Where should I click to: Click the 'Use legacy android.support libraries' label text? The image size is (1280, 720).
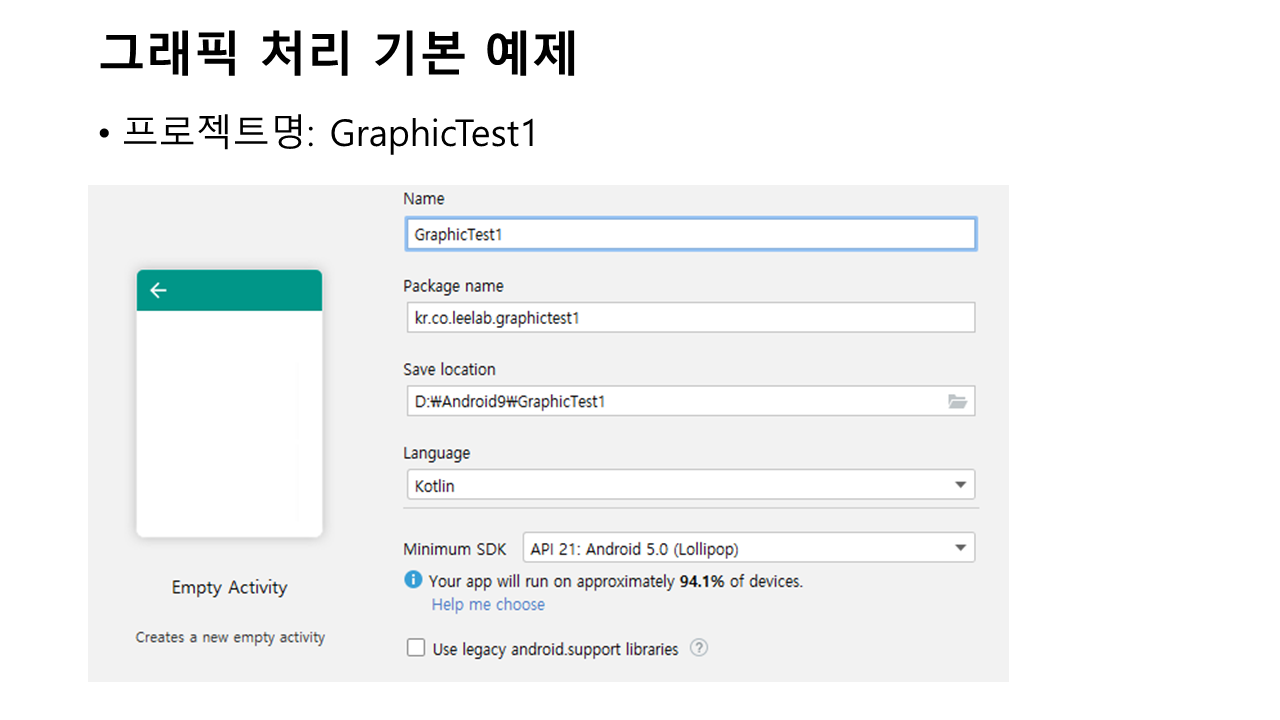(555, 649)
